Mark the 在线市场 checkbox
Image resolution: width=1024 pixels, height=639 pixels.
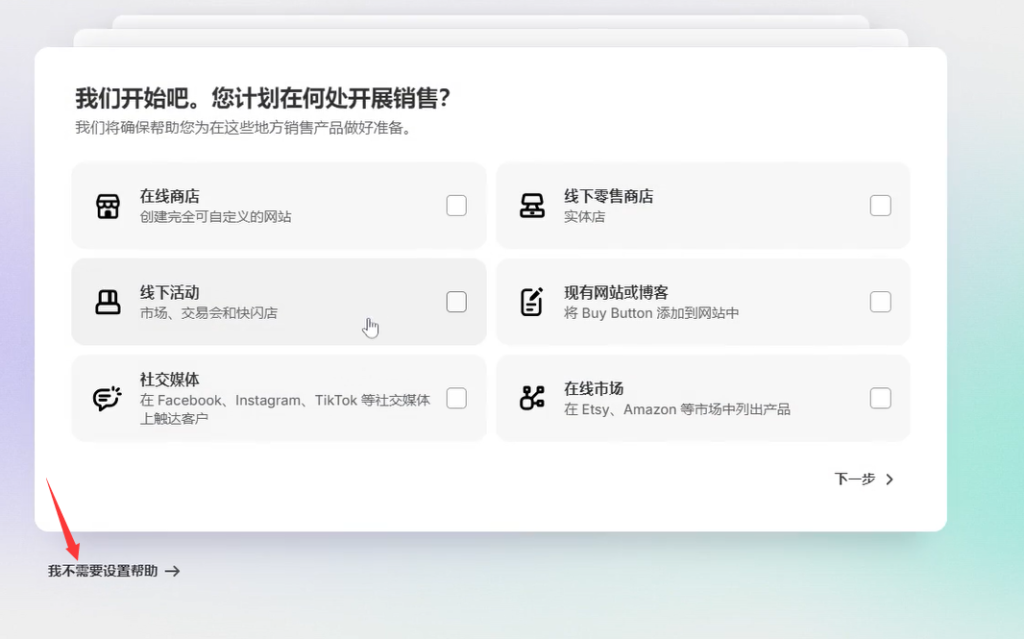[880, 398]
